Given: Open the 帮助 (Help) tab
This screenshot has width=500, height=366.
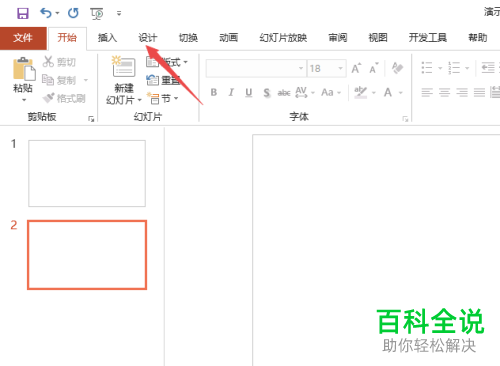Looking at the screenshot, I should [478, 38].
